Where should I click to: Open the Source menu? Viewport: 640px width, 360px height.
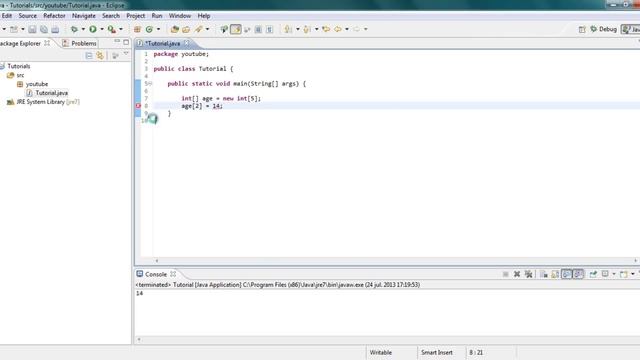point(28,16)
